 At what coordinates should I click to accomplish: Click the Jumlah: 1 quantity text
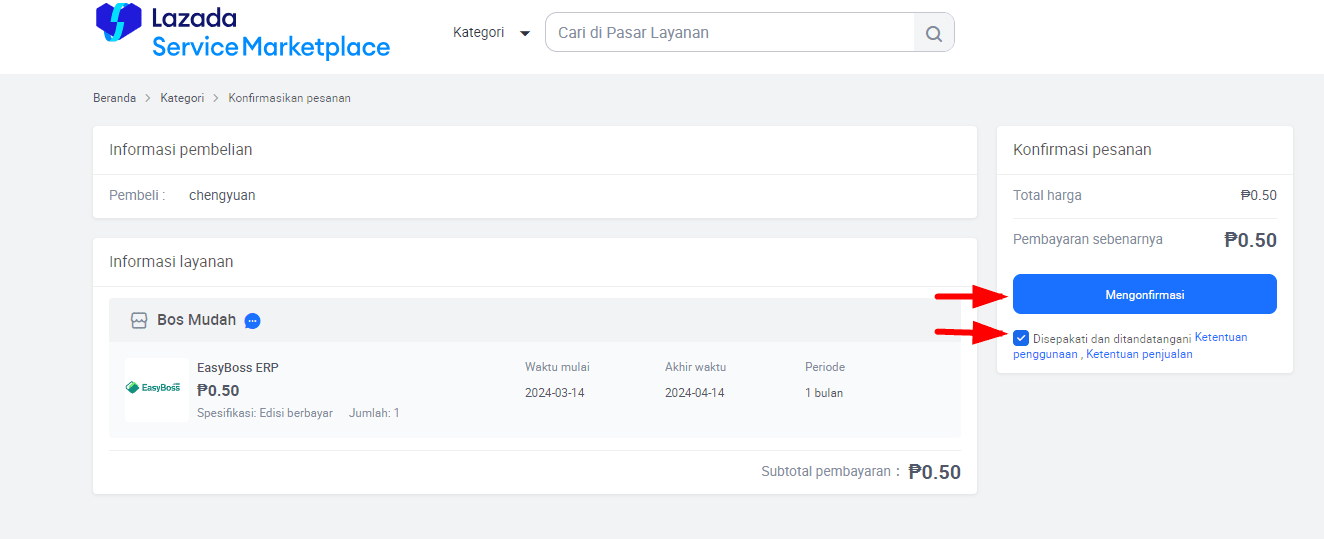pyautogui.click(x=374, y=413)
